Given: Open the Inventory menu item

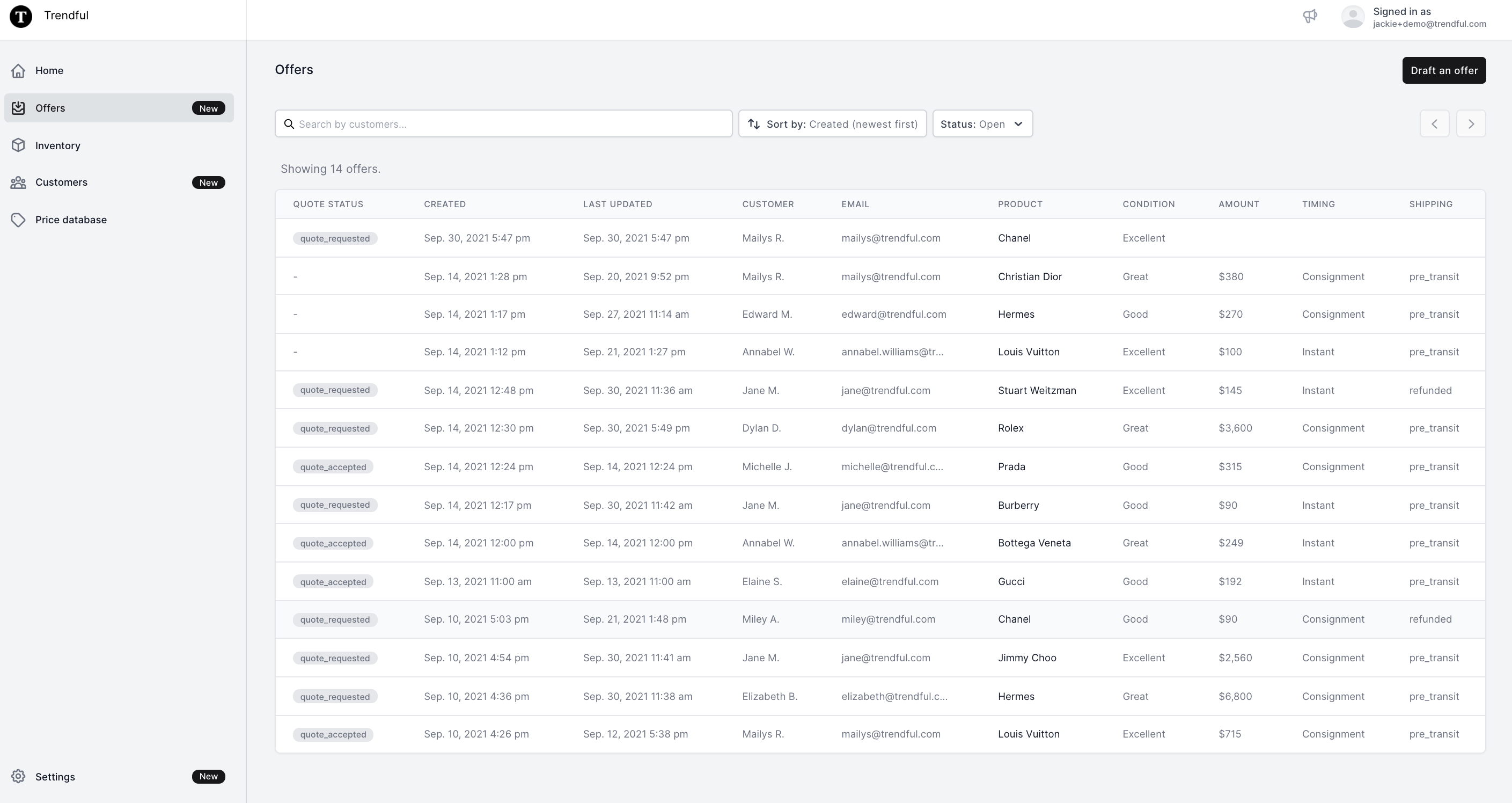Looking at the screenshot, I should [119, 145].
